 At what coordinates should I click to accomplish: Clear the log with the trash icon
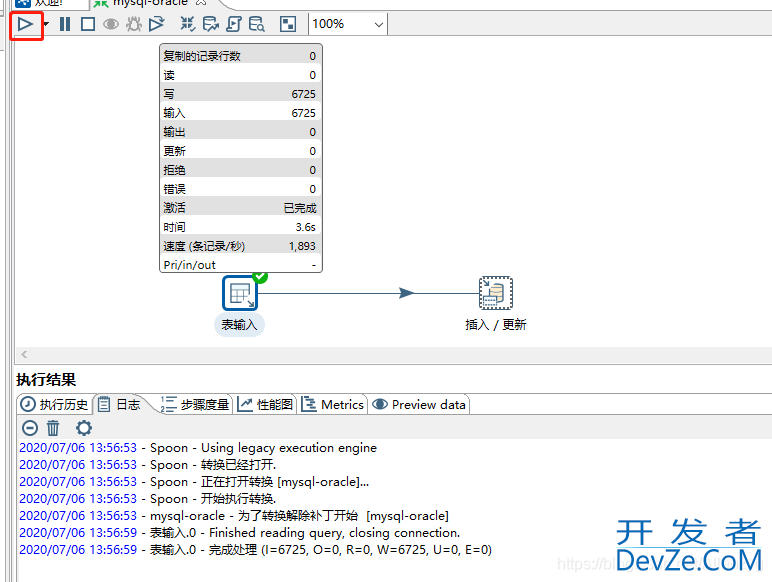coord(53,428)
